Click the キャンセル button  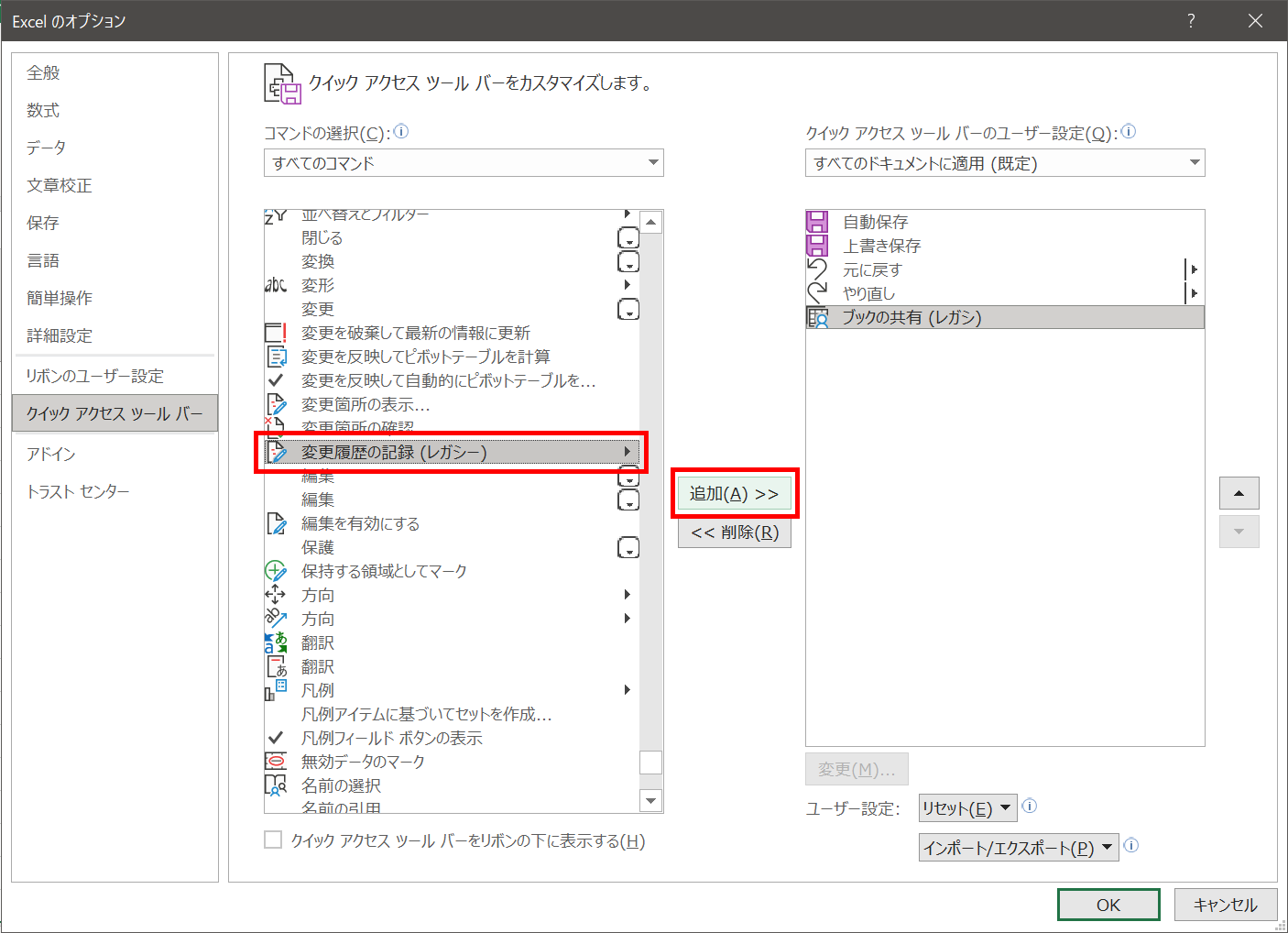coord(1226,905)
